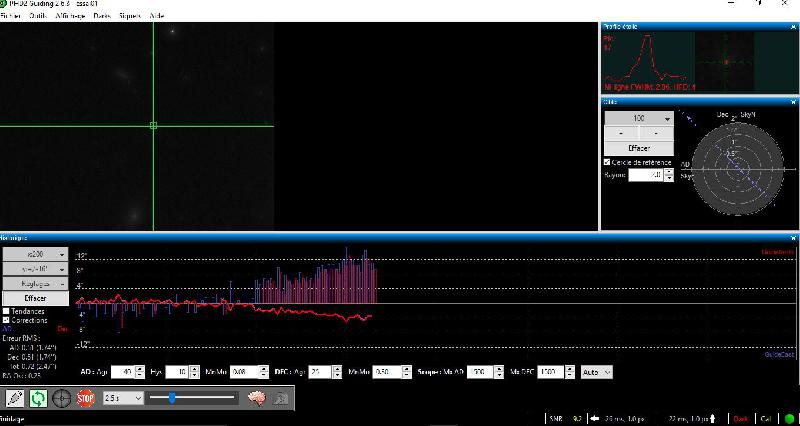Image resolution: width=800 pixels, height=426 pixels.
Task: Click the up arrow Dec pulse indicator
Action: [x=713, y=419]
